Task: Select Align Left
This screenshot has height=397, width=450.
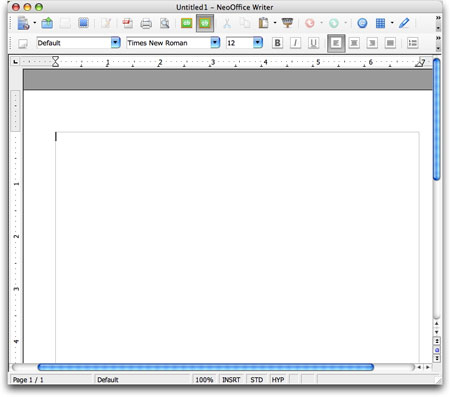Action: tap(336, 43)
